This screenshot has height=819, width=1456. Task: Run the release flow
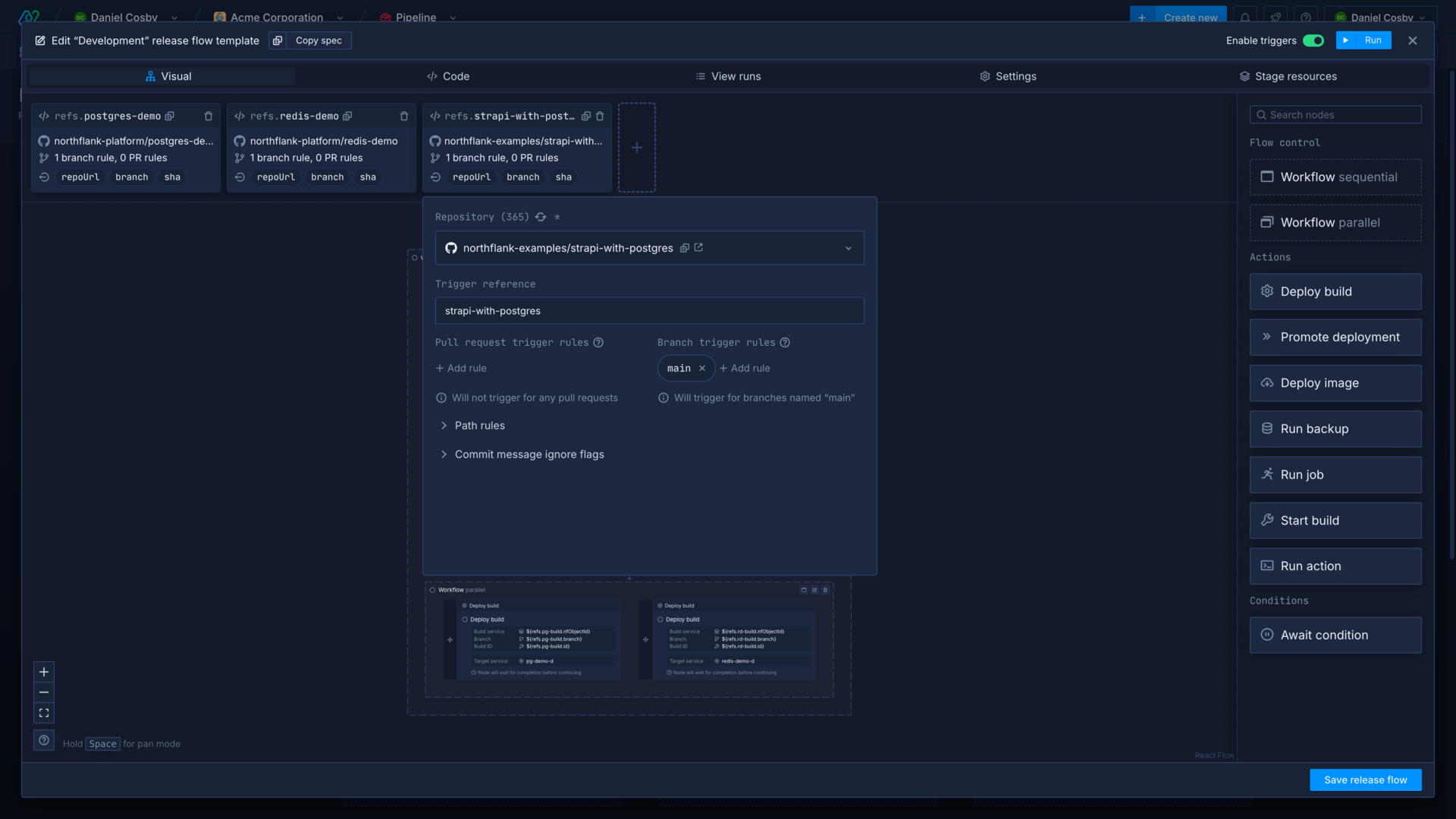point(1363,41)
